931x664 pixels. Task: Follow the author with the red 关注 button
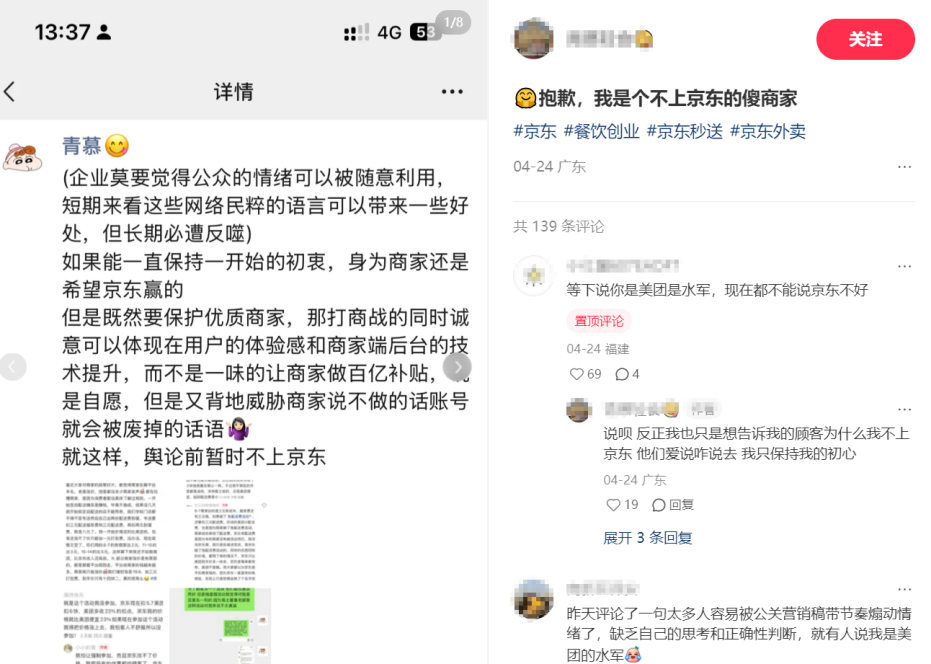865,39
